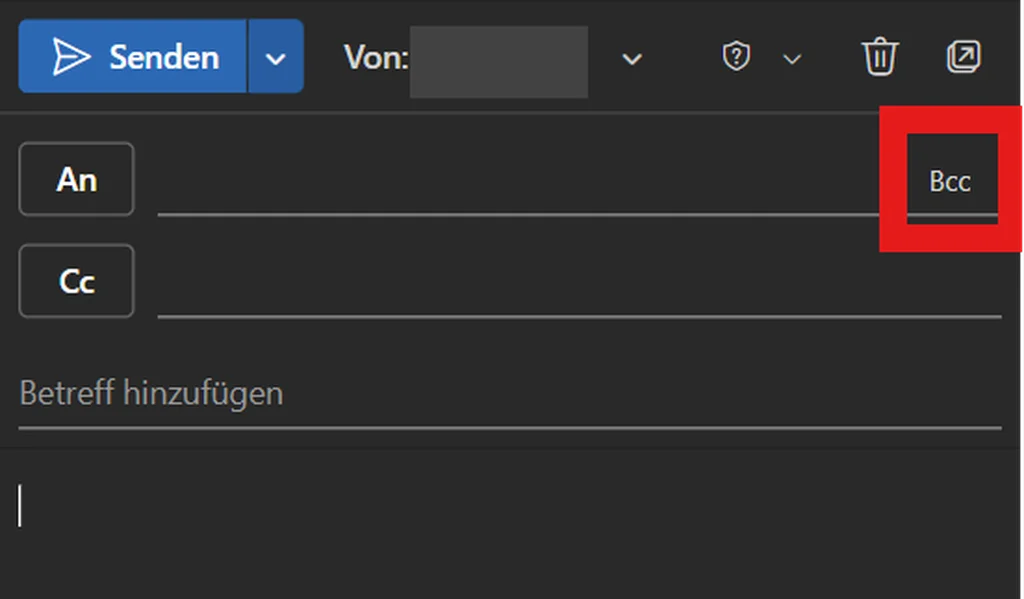Click the blinking text cursor in body

click(20, 505)
